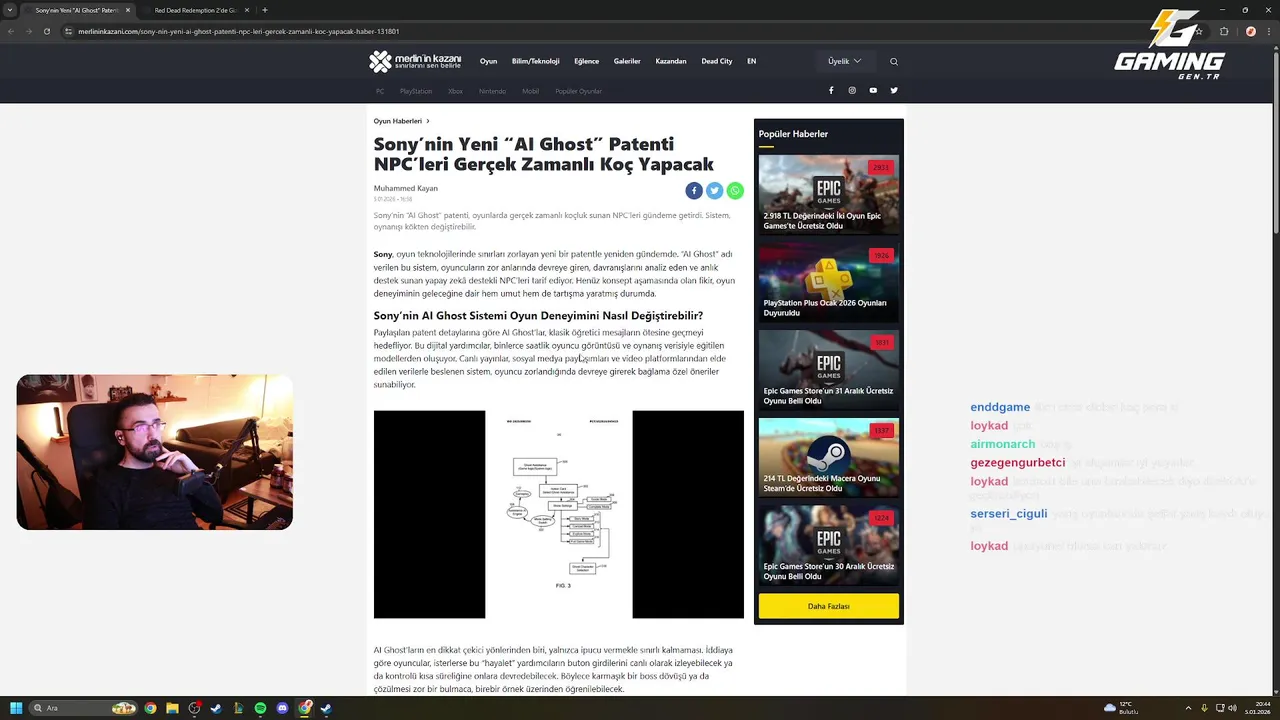Go to Oyun Haberleri breadcrumb

(398, 121)
